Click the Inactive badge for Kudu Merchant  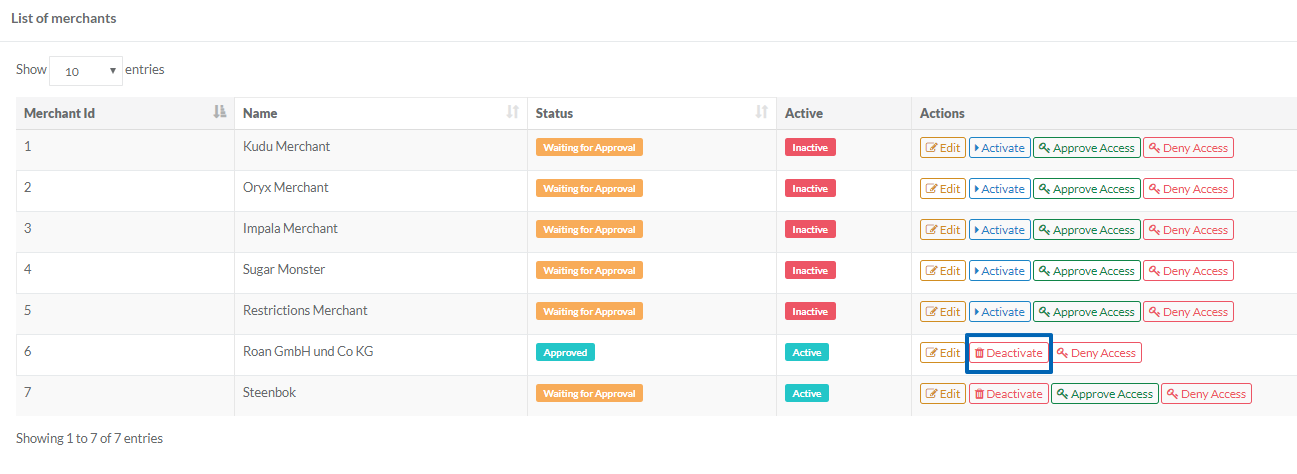coord(810,147)
